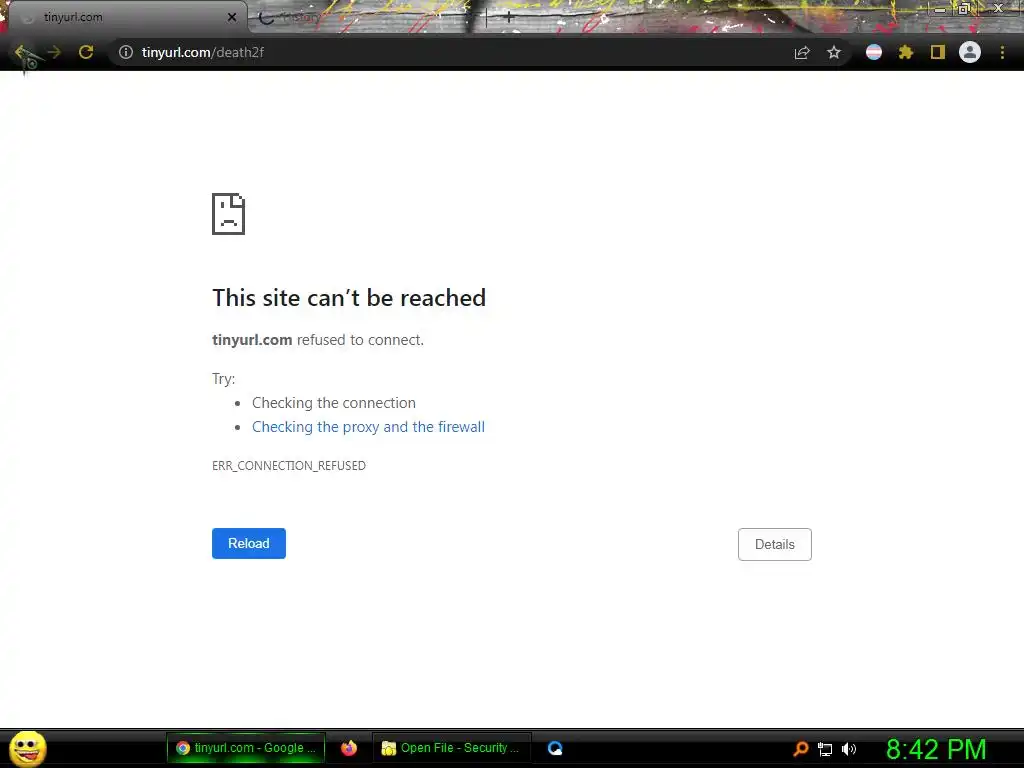
Task: Open the striped flag extension icon
Action: [x=874, y=52]
